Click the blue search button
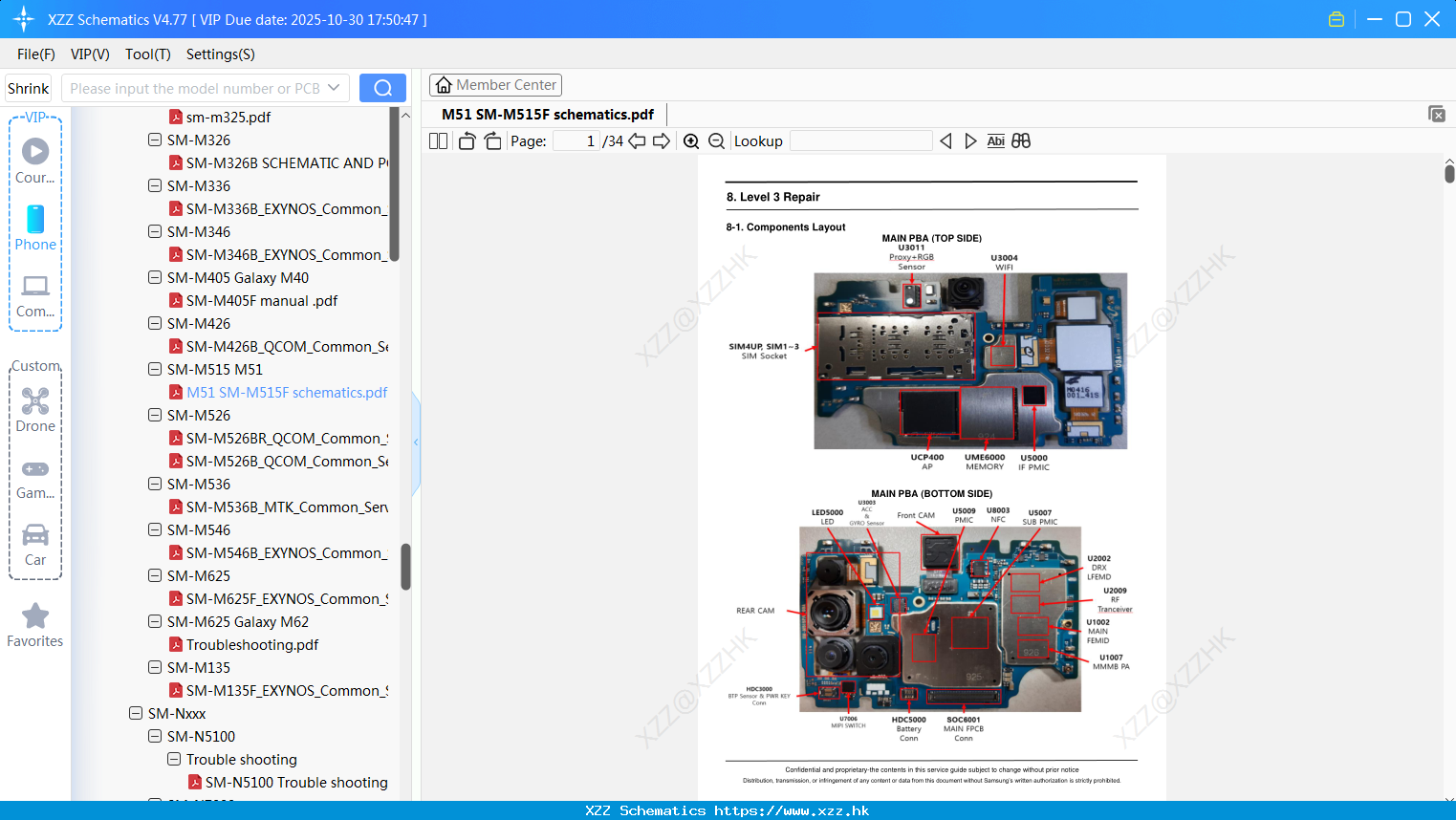This screenshot has height=820, width=1456. (x=382, y=88)
